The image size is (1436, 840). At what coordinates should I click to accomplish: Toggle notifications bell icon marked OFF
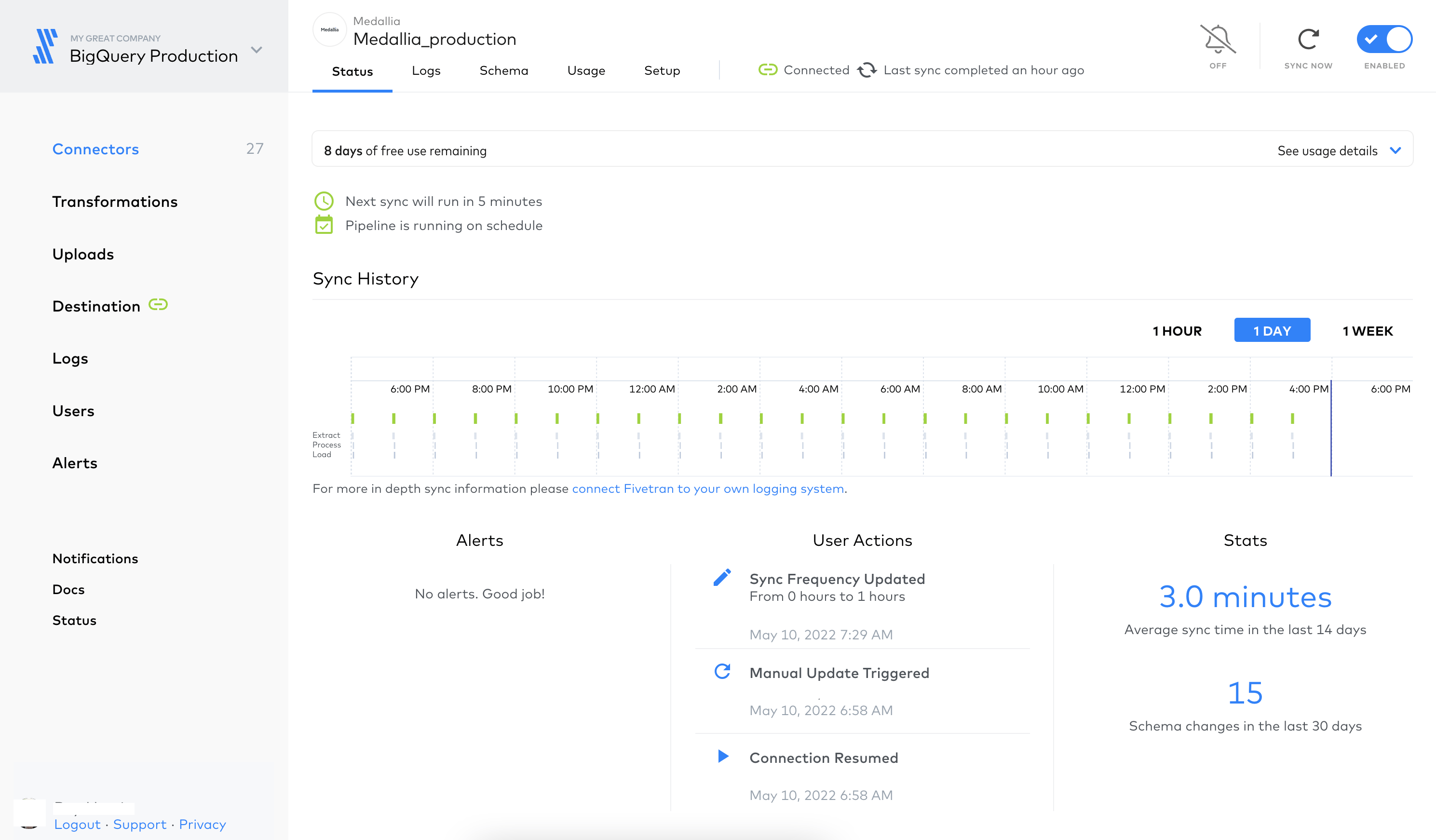click(1218, 40)
